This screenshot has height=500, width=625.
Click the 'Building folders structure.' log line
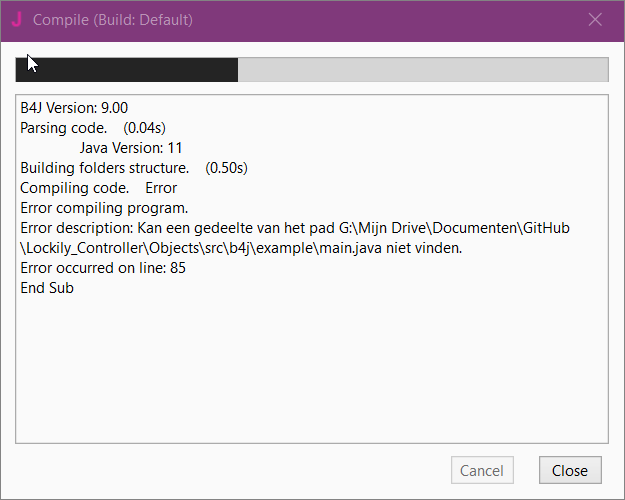pos(105,168)
